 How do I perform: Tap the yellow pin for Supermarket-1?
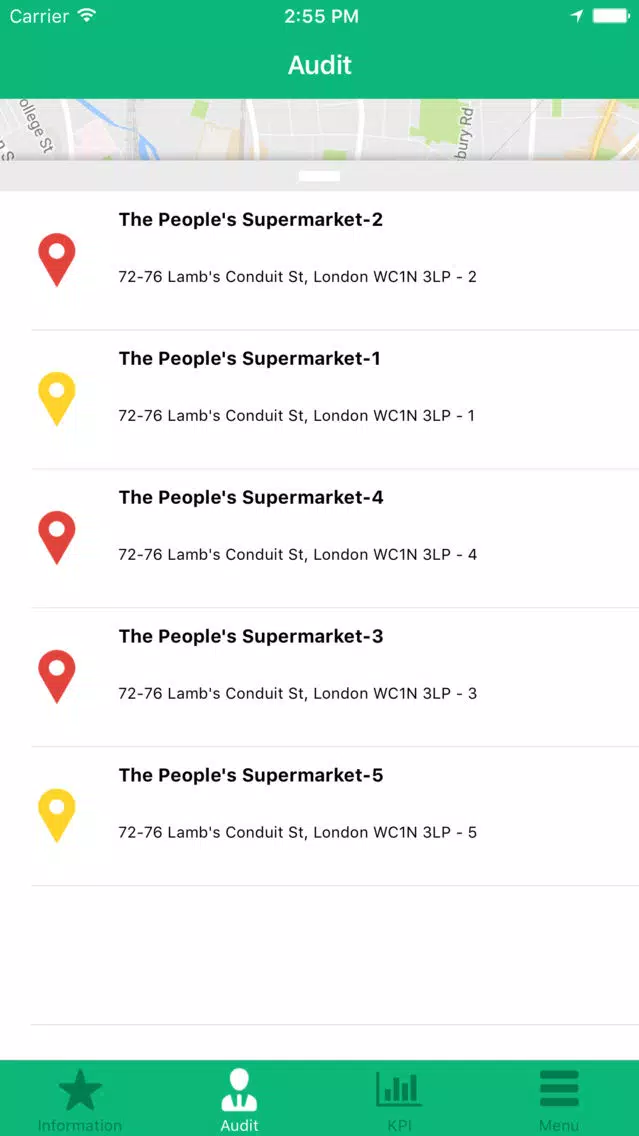57,398
